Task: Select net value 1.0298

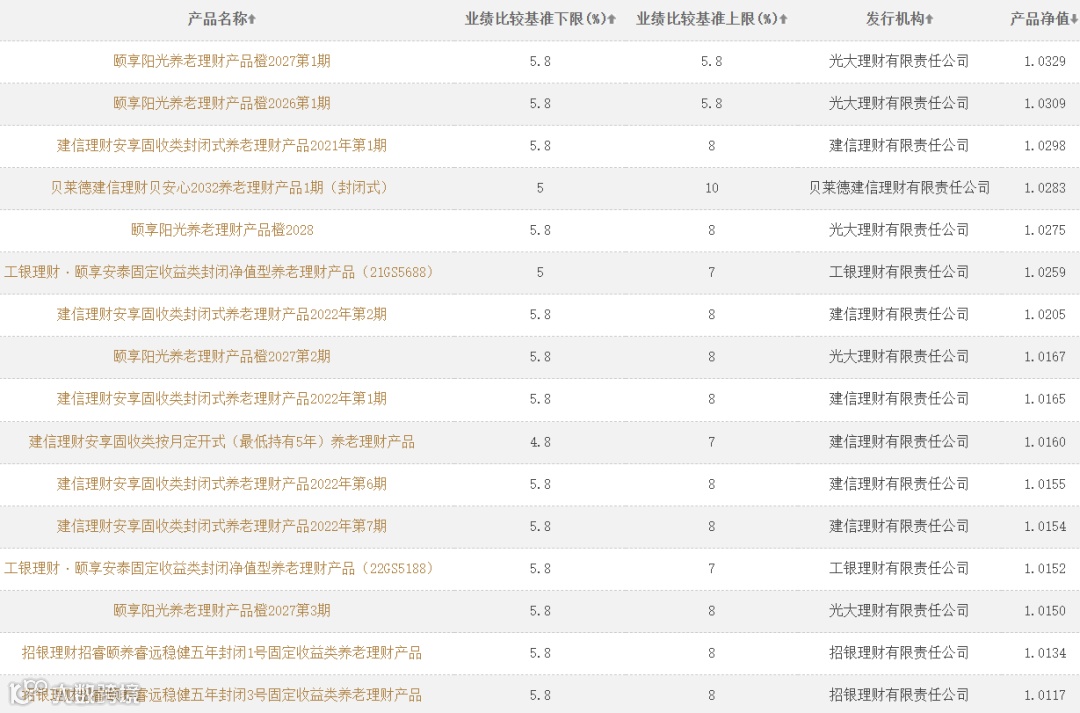Action: tap(1045, 146)
